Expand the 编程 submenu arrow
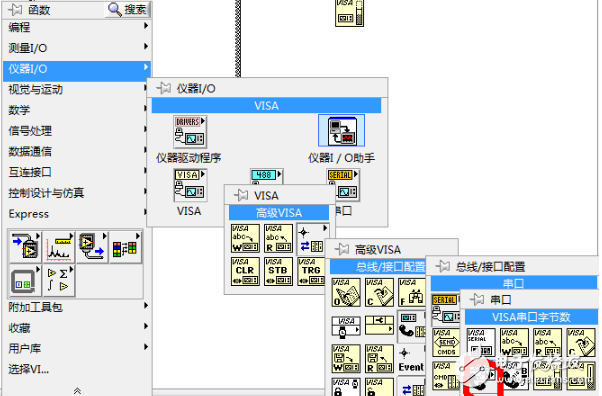The image size is (602, 396). [146, 25]
